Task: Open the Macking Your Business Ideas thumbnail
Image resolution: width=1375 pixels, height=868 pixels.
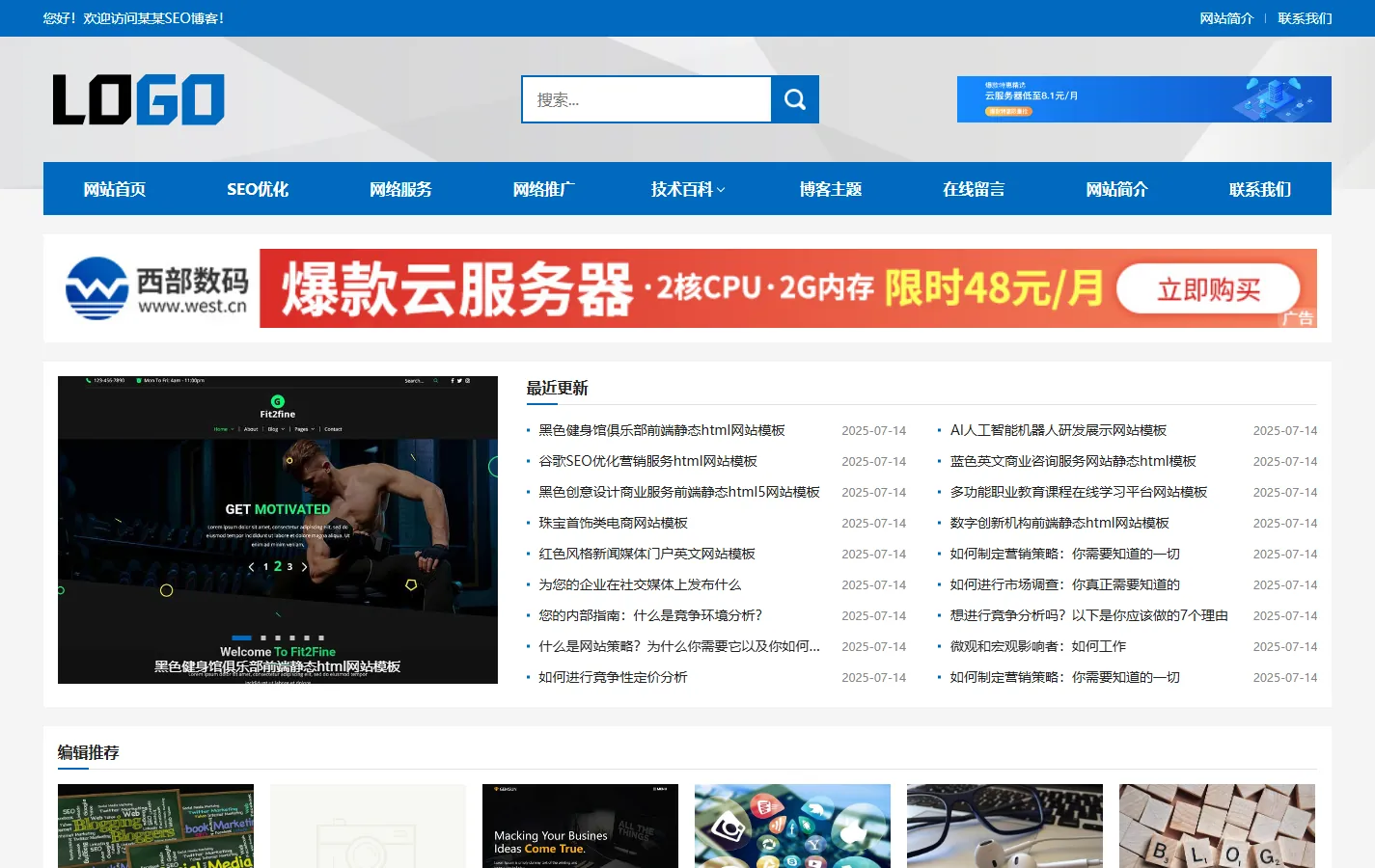Action: [x=580, y=826]
